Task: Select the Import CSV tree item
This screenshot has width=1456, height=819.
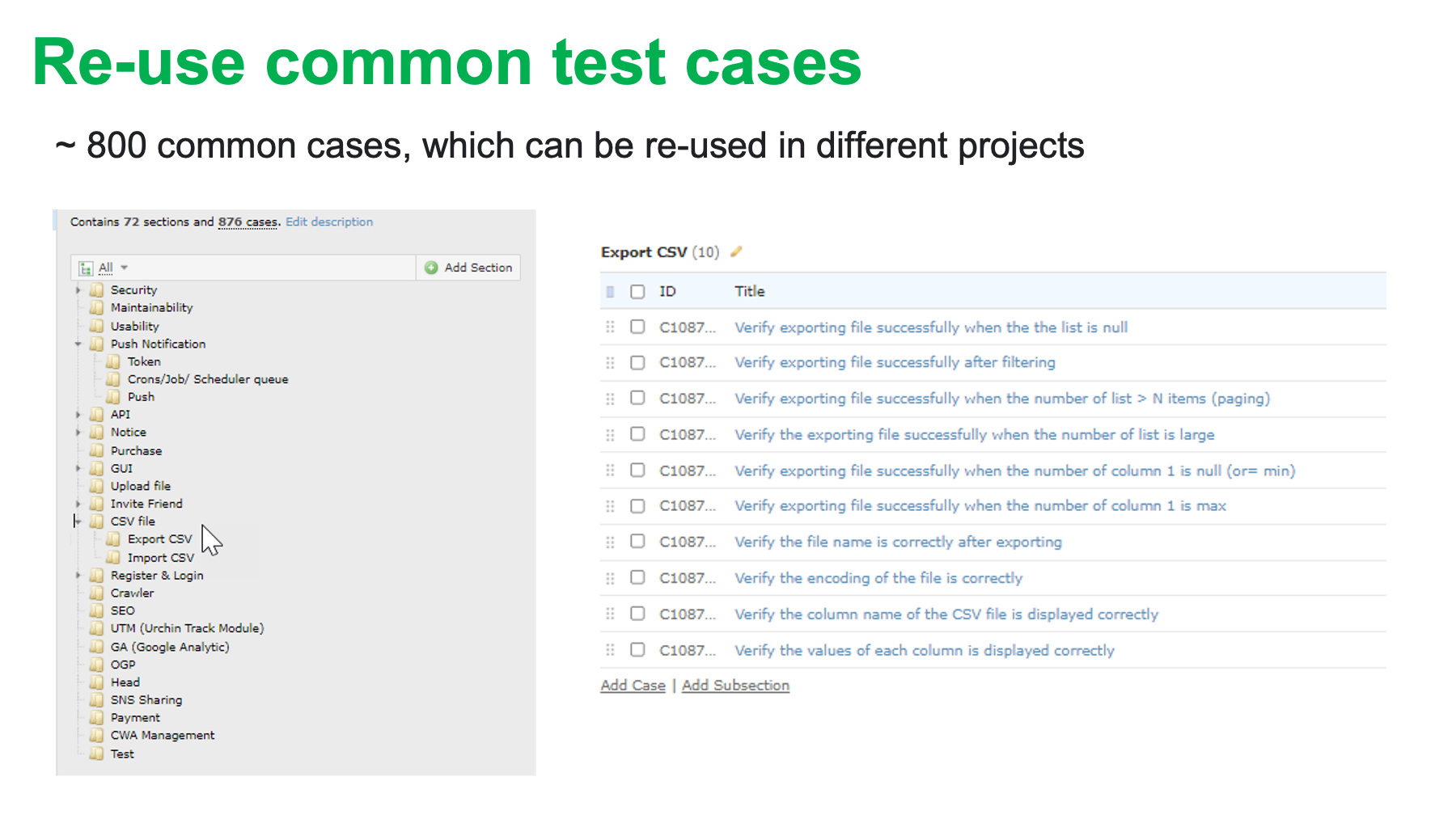Action: point(160,558)
